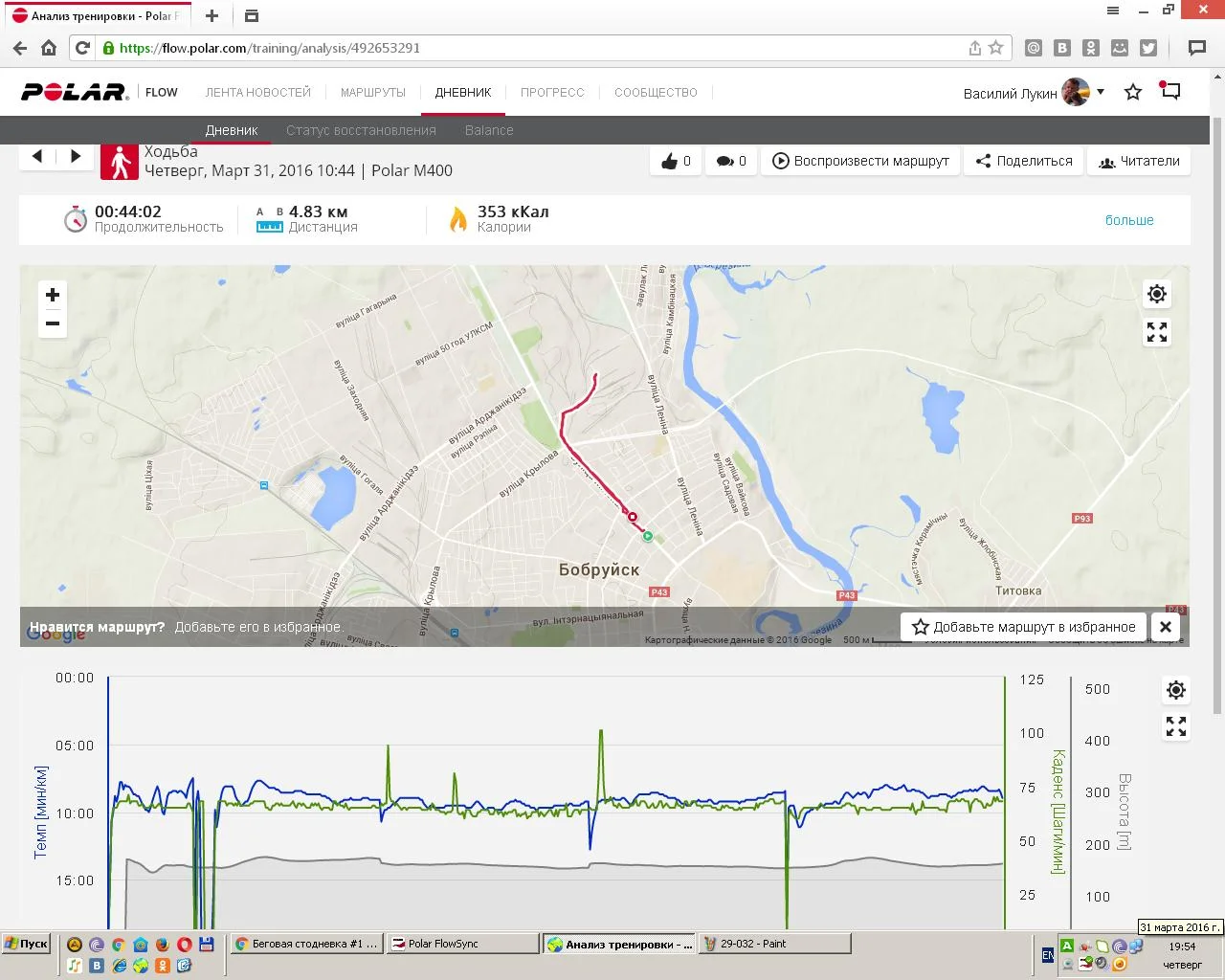Zoom out on the map
Viewport: 1225px width, 980px height.
coord(53,323)
